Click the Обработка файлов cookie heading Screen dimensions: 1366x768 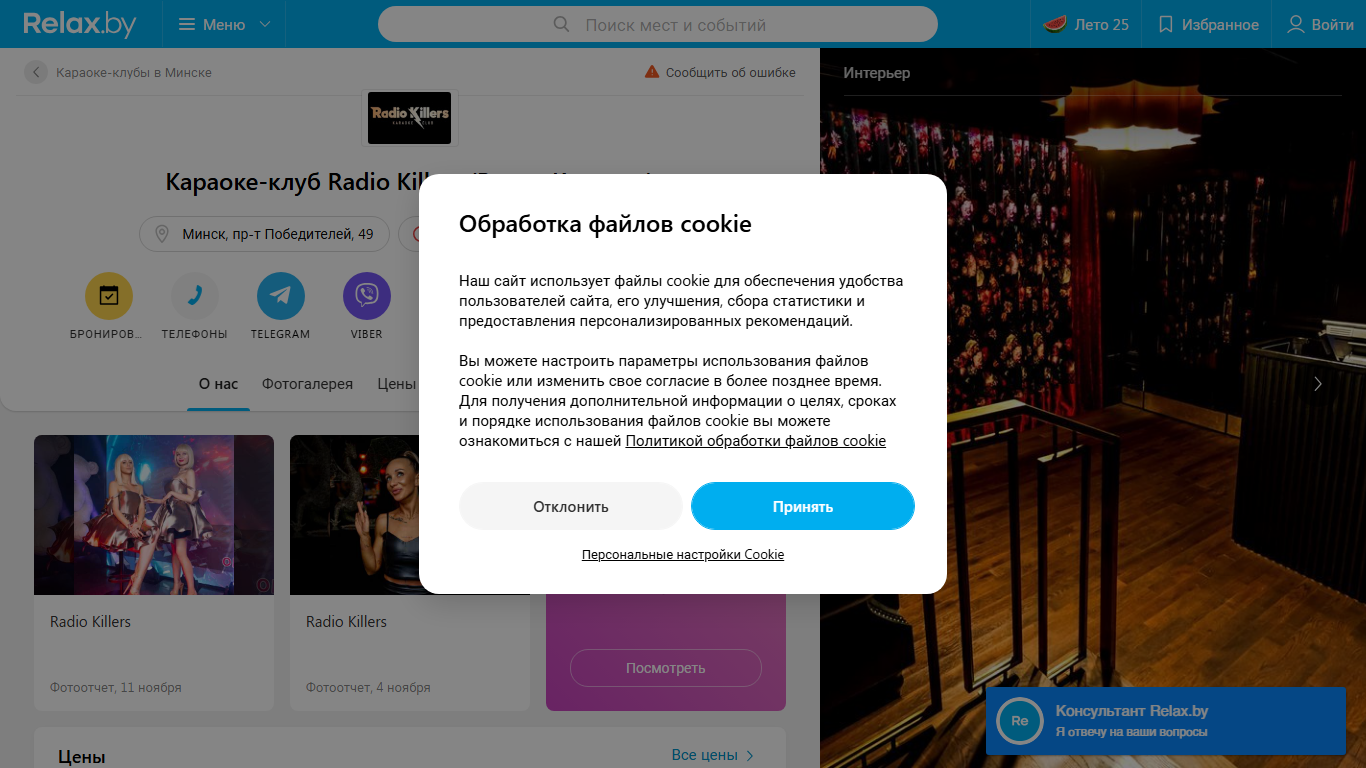pyautogui.click(x=605, y=224)
